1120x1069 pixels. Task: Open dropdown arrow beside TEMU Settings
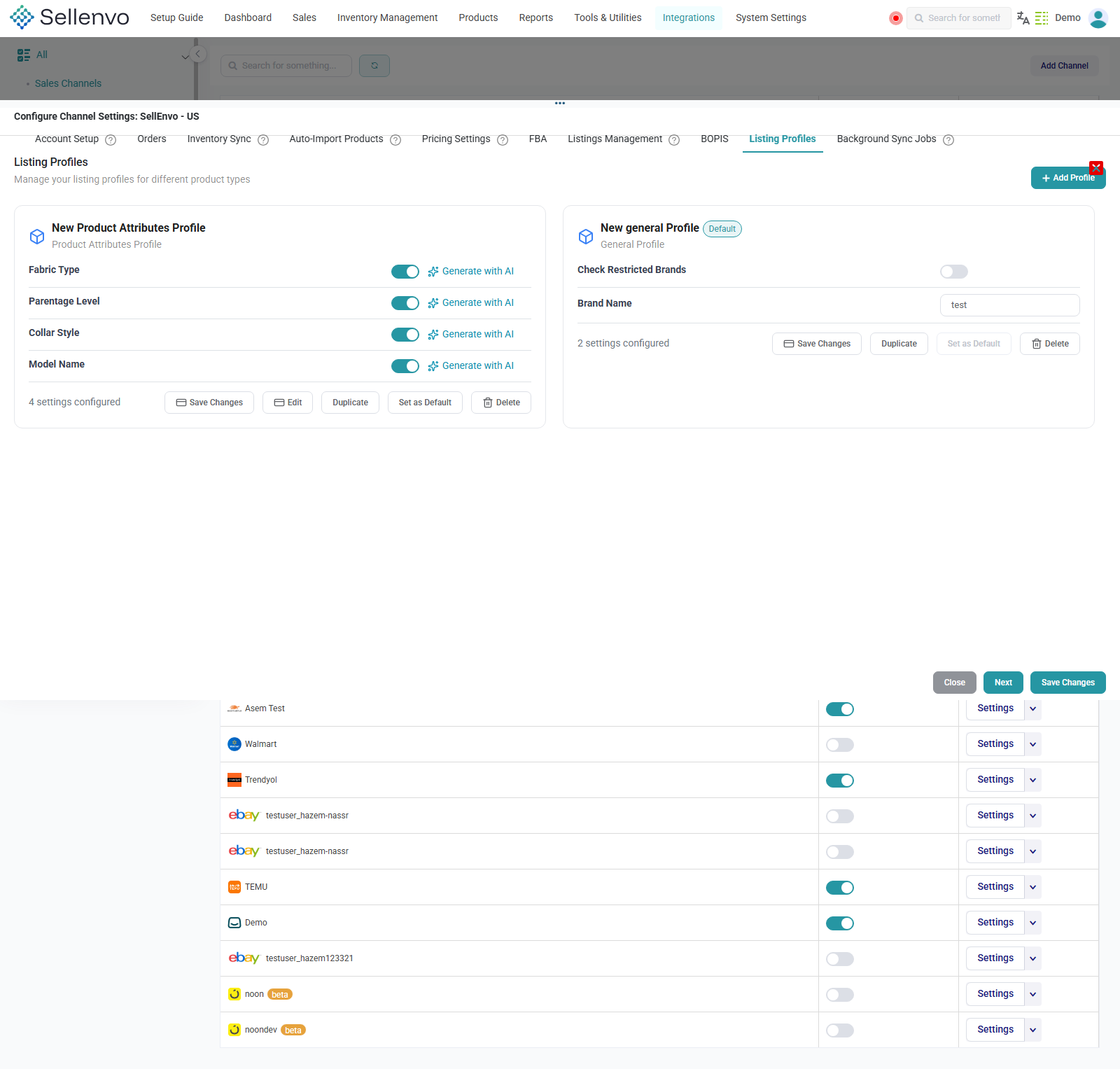pyautogui.click(x=1032, y=887)
